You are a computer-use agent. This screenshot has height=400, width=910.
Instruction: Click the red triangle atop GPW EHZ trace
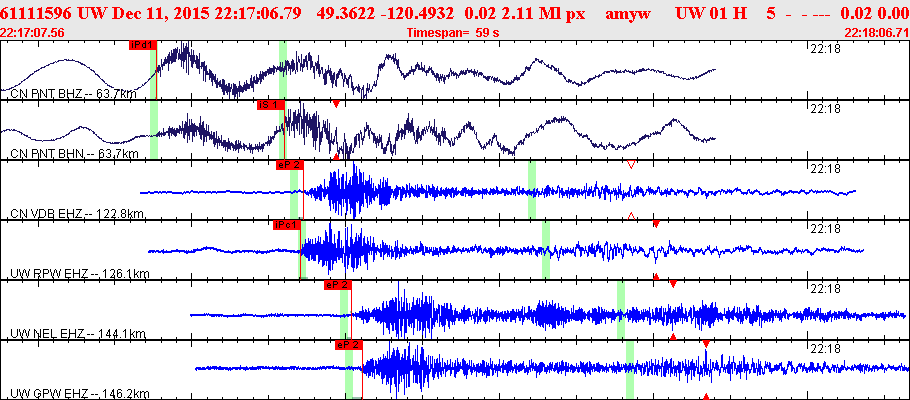click(706, 344)
